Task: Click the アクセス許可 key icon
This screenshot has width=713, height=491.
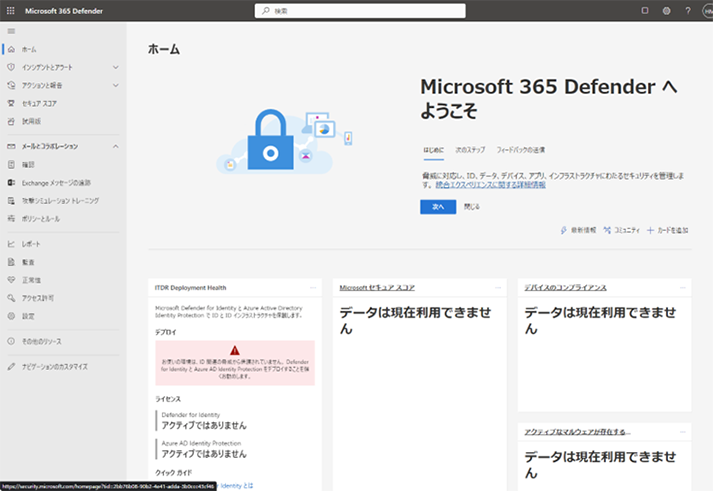Action: (x=11, y=298)
